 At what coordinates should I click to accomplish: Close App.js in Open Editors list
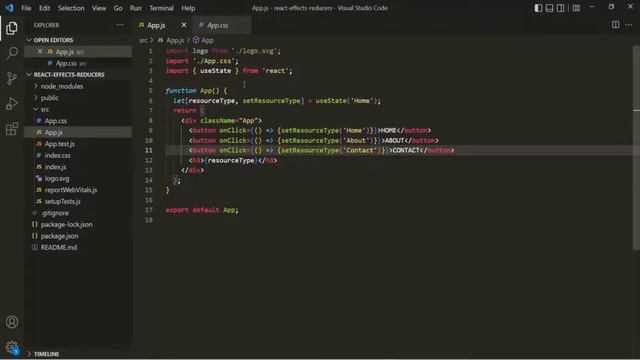click(40, 51)
